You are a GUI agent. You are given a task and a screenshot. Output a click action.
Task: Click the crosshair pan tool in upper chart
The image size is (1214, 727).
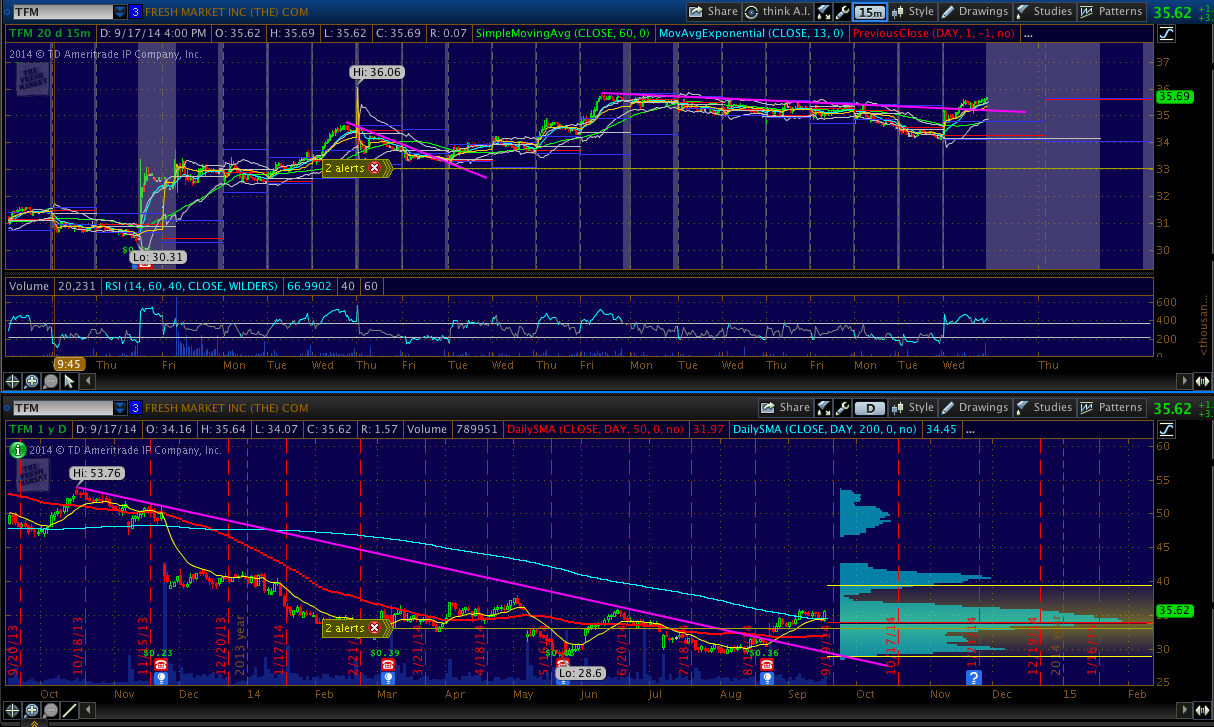point(13,381)
